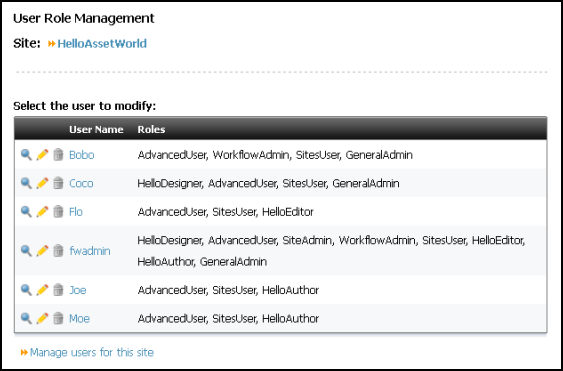Viewport: 563px width, 371px height.
Task: Edit fwadmin's roles with pencil icon
Action: coord(42,251)
